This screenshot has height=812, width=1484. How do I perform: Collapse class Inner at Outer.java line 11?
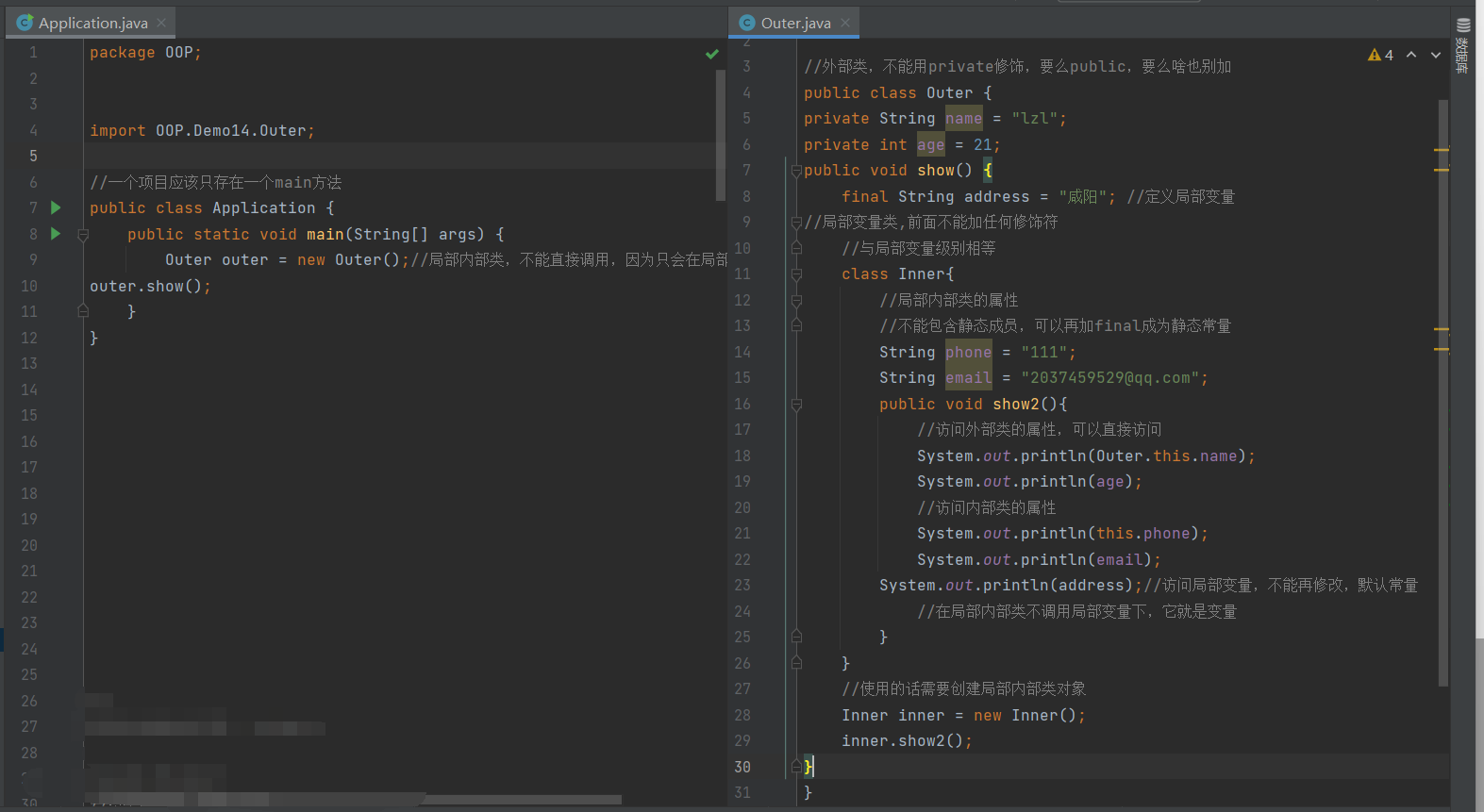point(796,274)
